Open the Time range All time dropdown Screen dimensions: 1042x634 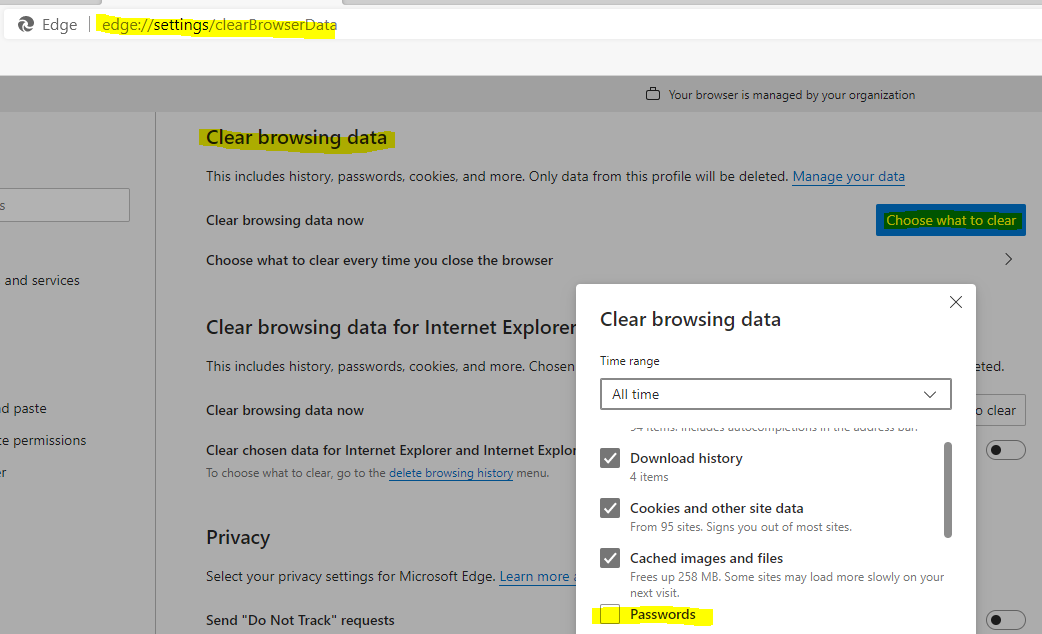pos(776,394)
